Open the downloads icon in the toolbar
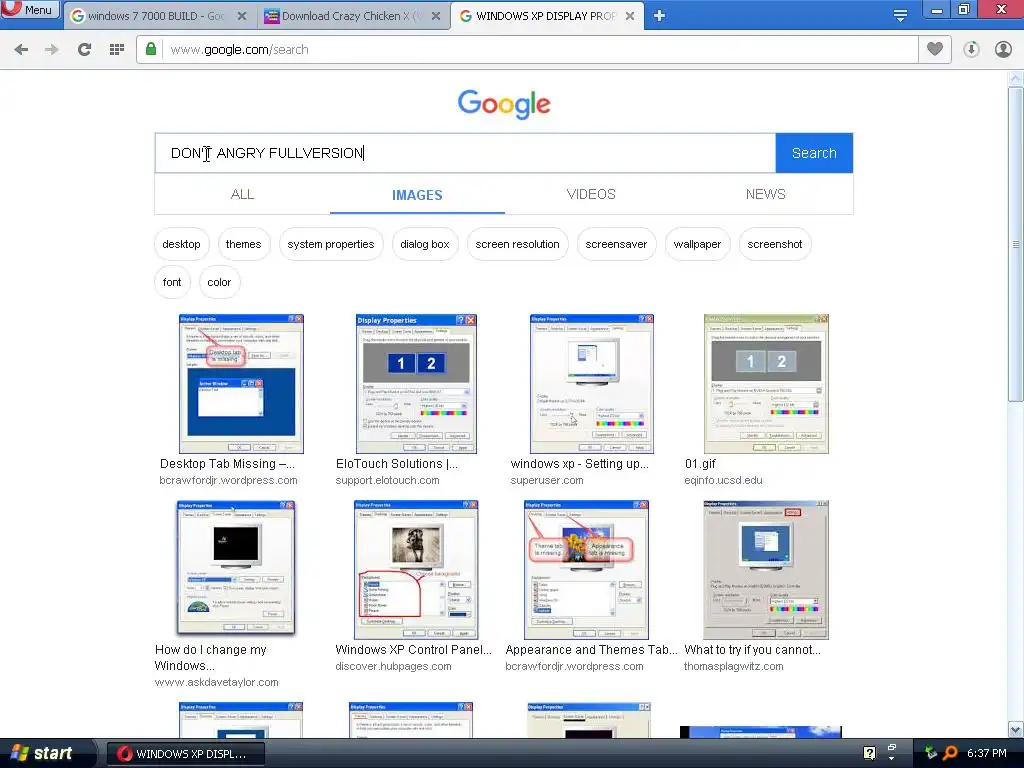 971,50
